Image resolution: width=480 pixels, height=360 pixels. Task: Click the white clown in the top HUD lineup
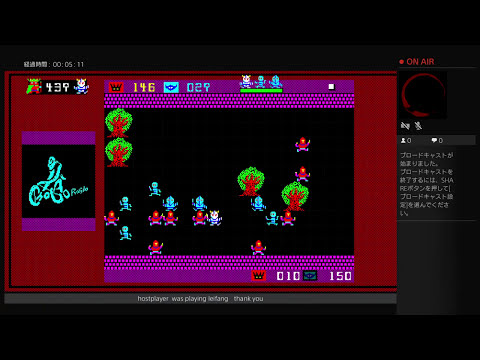point(246,82)
